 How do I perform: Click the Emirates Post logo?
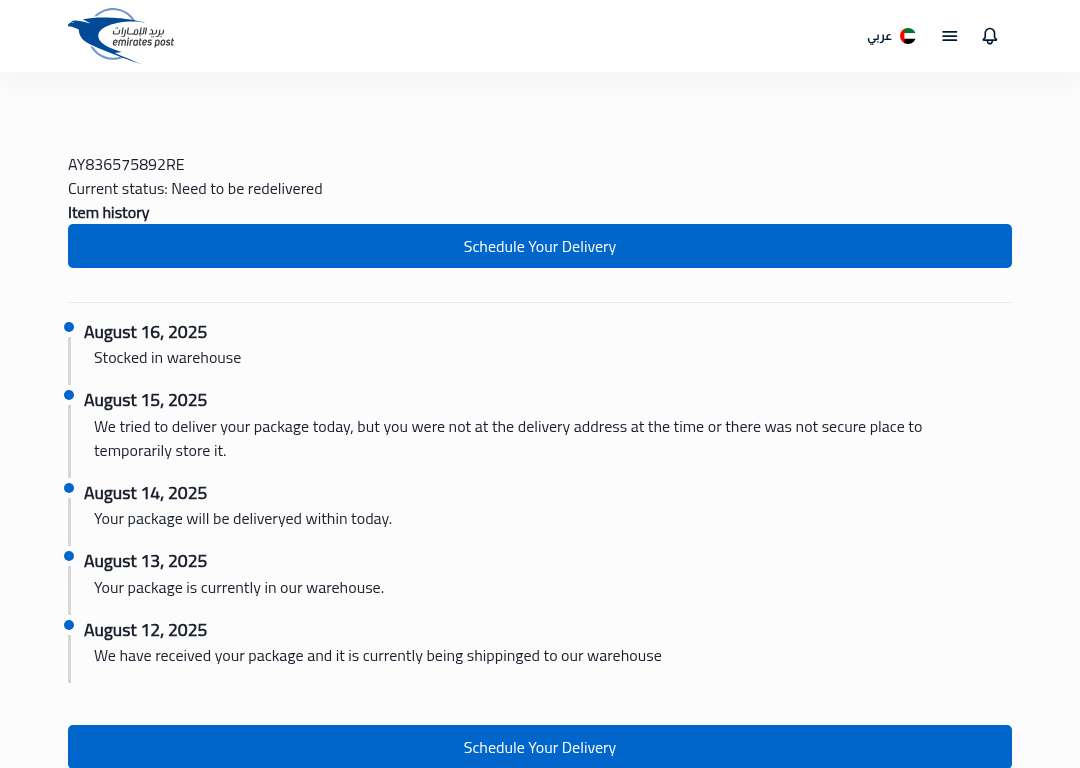pyautogui.click(x=121, y=36)
